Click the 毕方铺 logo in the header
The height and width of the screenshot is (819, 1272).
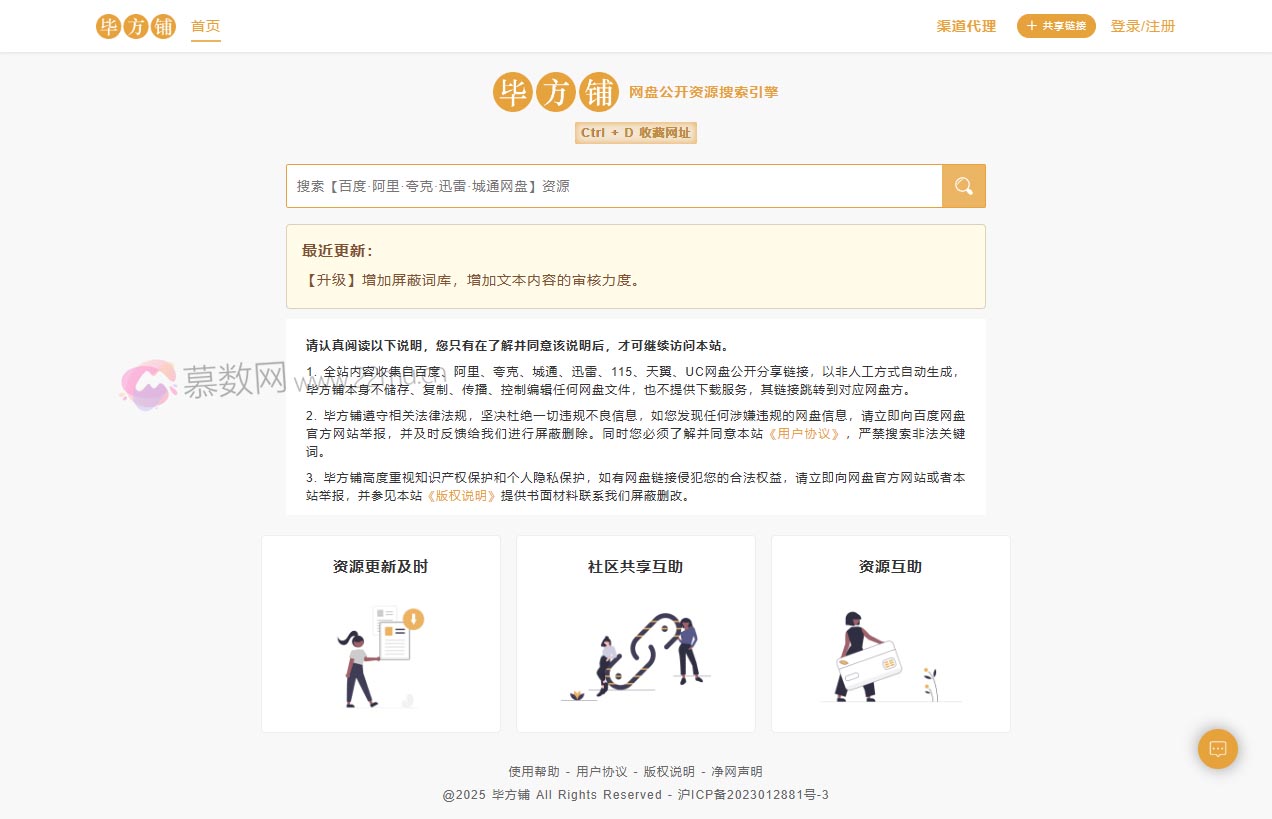click(x=135, y=26)
